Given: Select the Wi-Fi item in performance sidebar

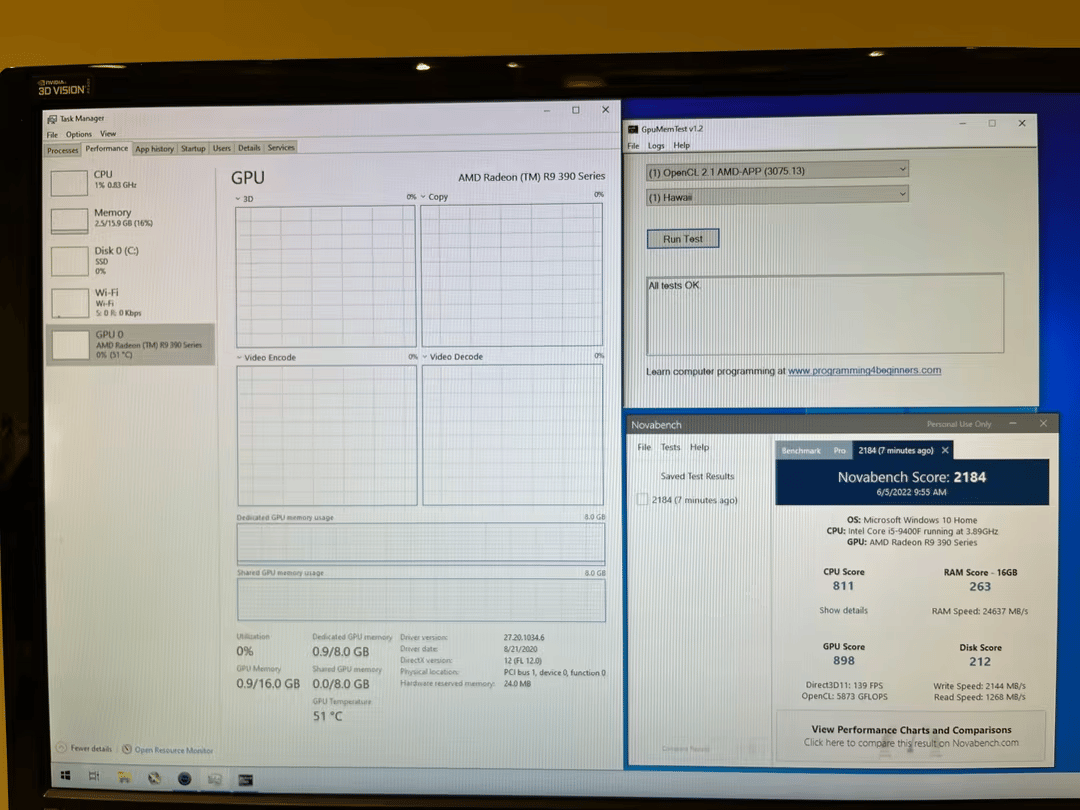Looking at the screenshot, I should point(130,302).
